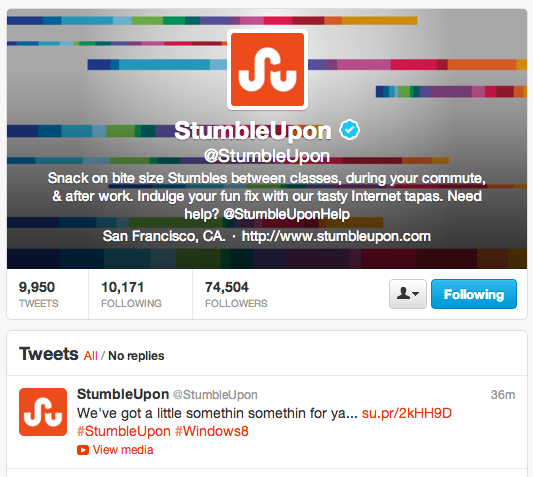Open the @StumbleUponHelp mention in bio

point(287,214)
